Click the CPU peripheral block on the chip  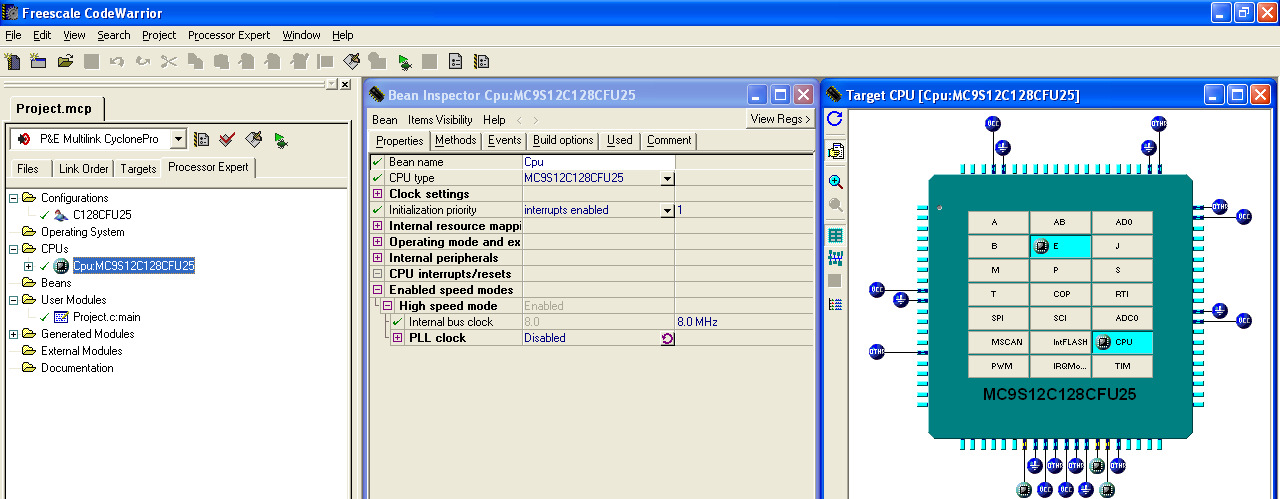click(1122, 342)
